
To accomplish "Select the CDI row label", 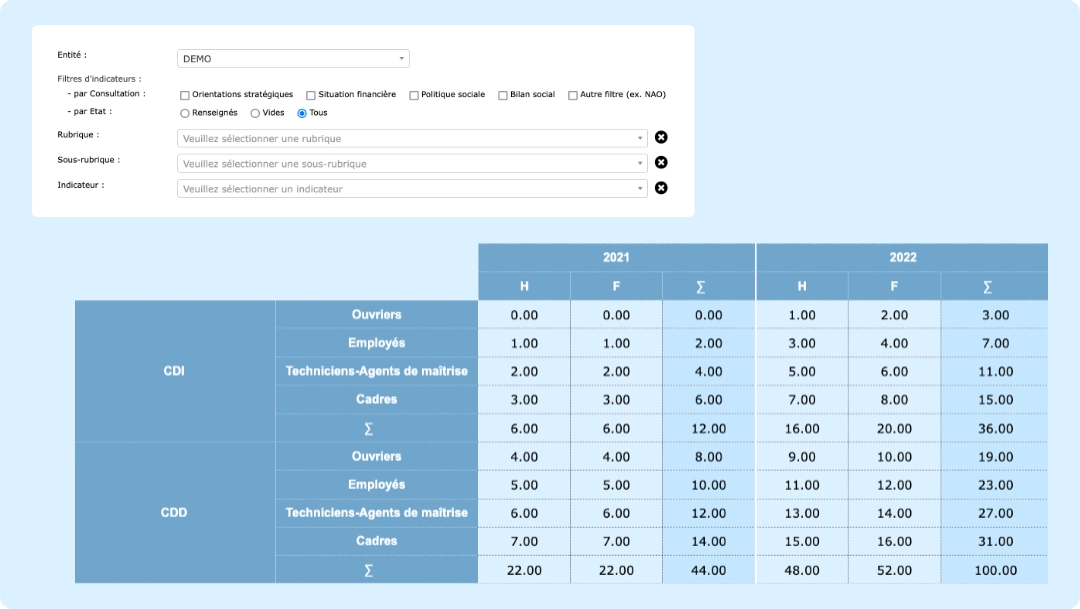I will coord(174,371).
